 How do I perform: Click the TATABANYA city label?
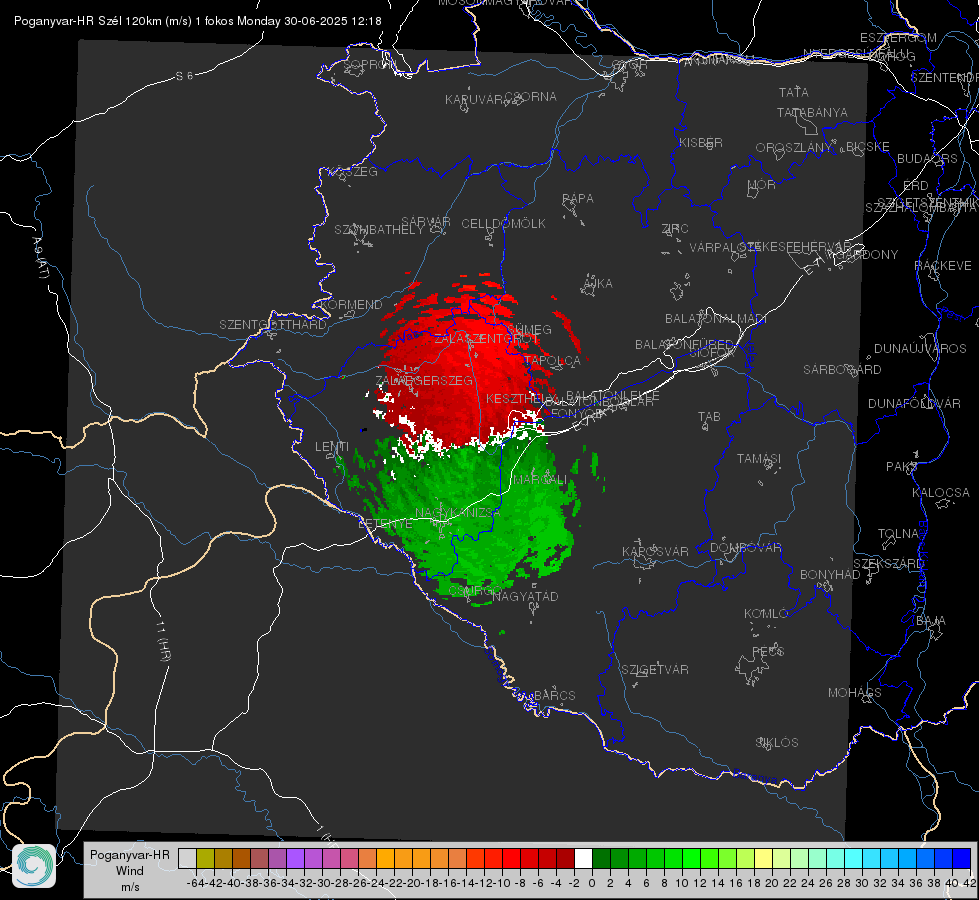pyautogui.click(x=812, y=112)
